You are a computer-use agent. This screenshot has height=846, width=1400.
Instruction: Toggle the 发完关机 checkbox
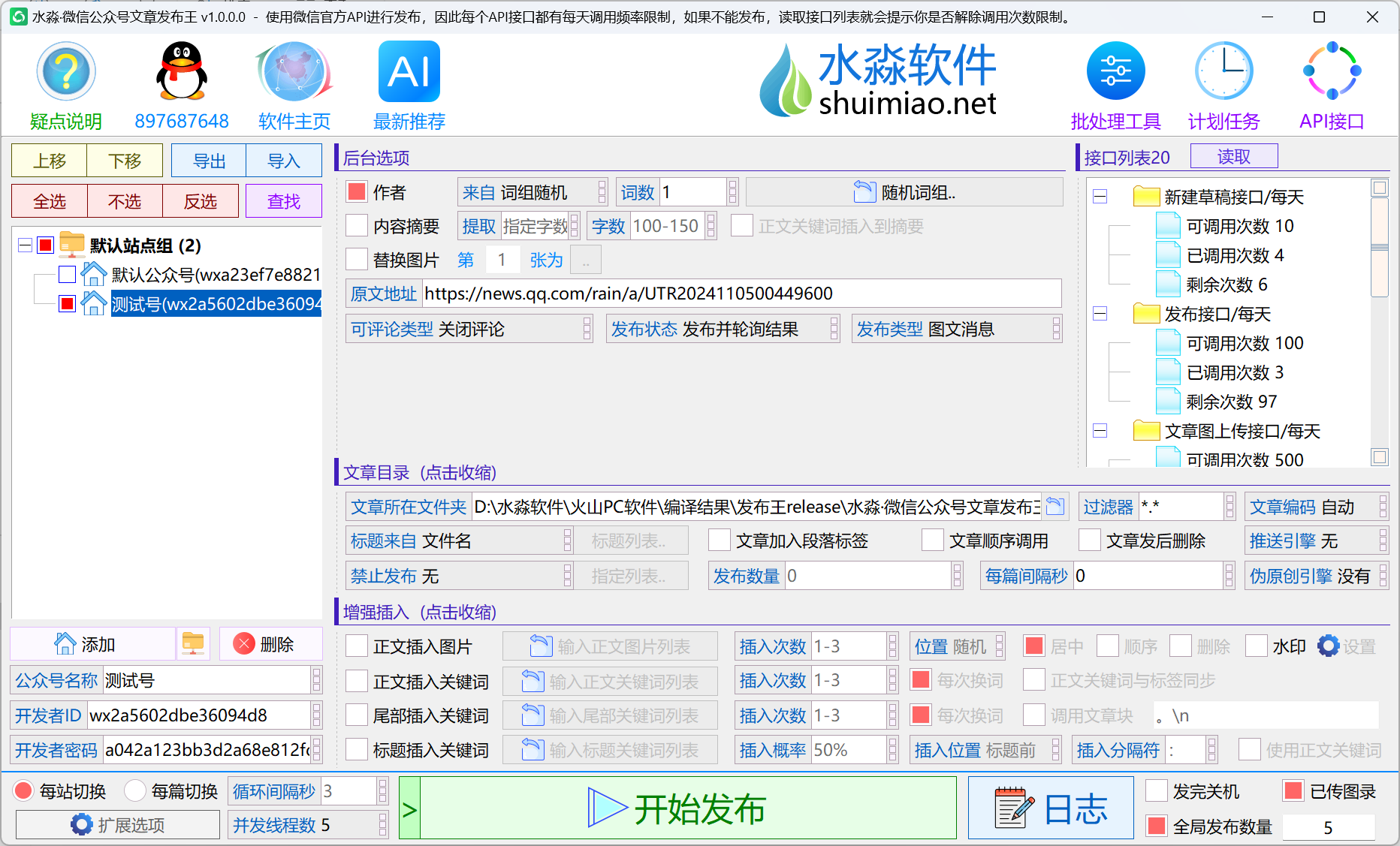point(1157,790)
